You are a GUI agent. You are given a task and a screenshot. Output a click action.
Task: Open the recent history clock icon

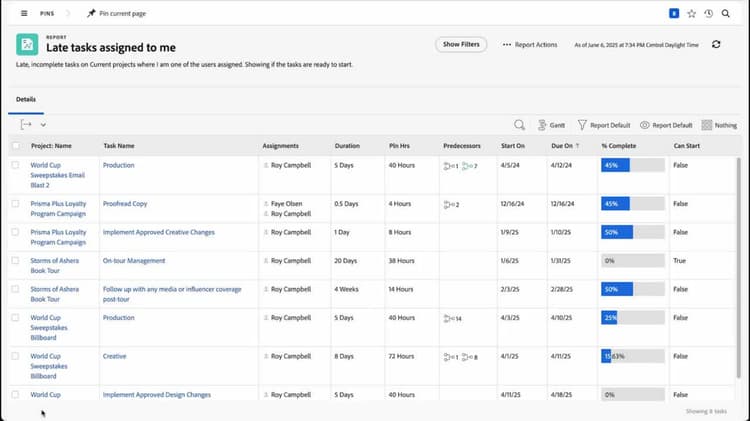click(708, 14)
